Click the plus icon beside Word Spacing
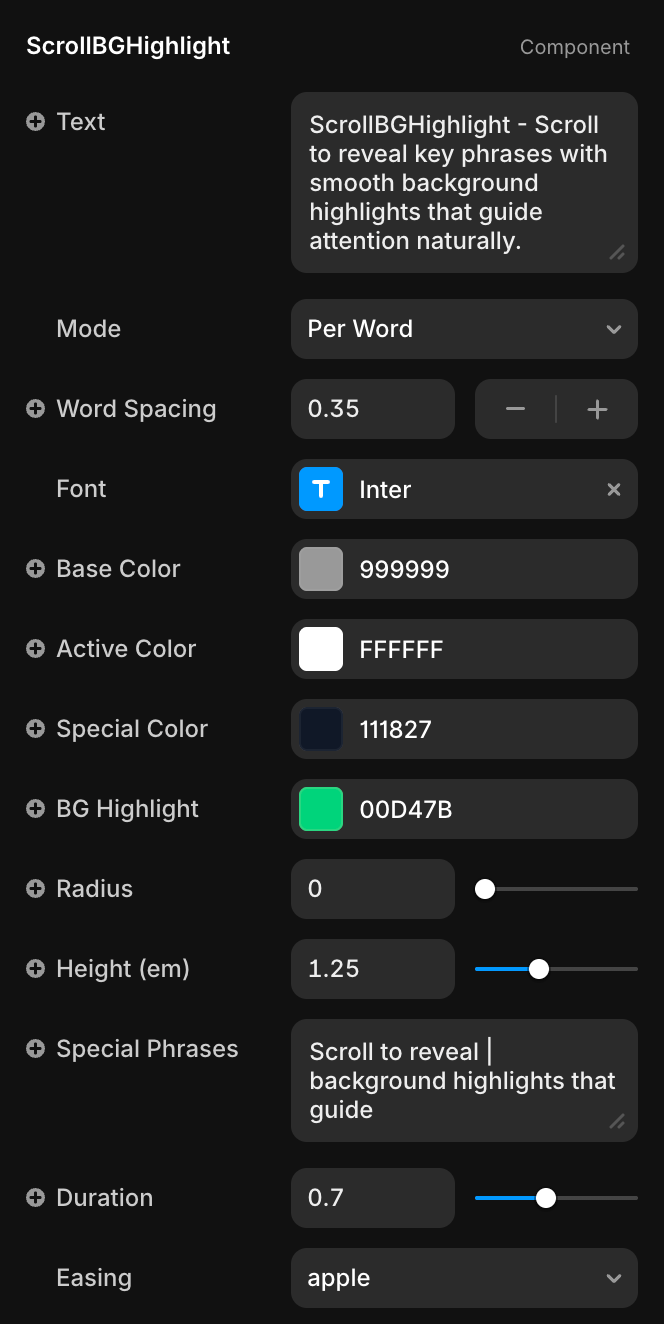This screenshot has height=1324, width=664. click(x=35, y=409)
